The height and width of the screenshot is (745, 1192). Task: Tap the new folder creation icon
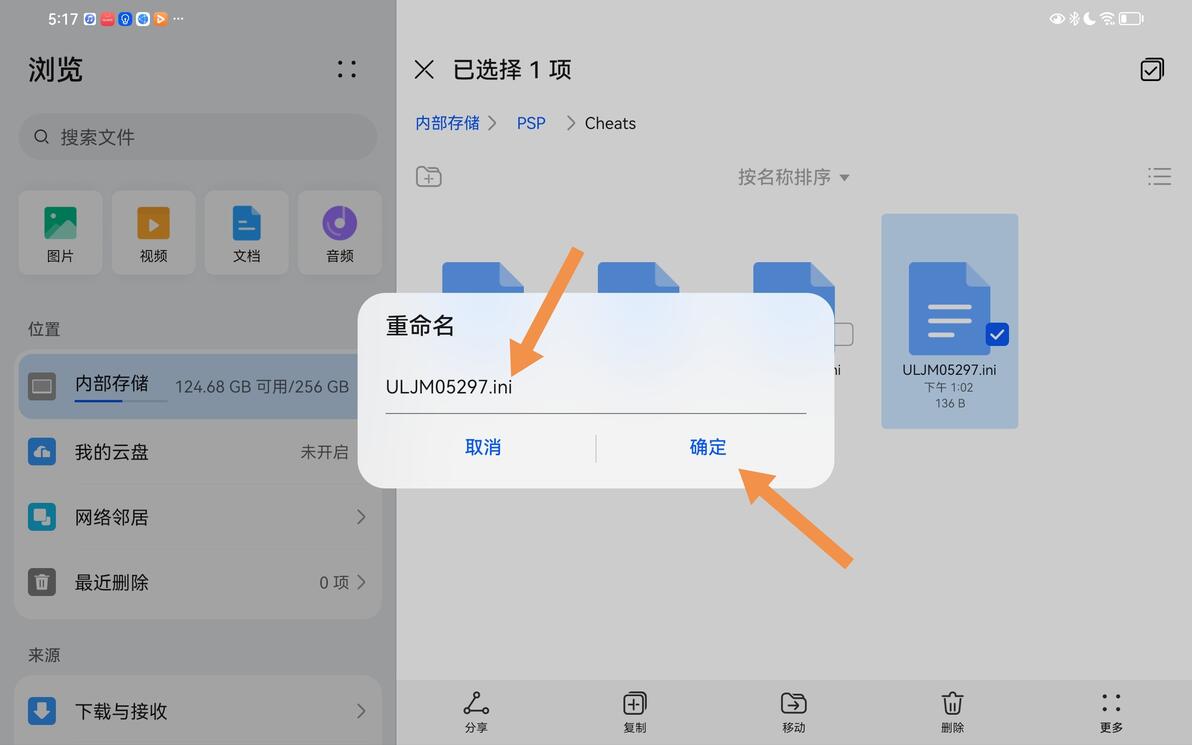tap(428, 176)
